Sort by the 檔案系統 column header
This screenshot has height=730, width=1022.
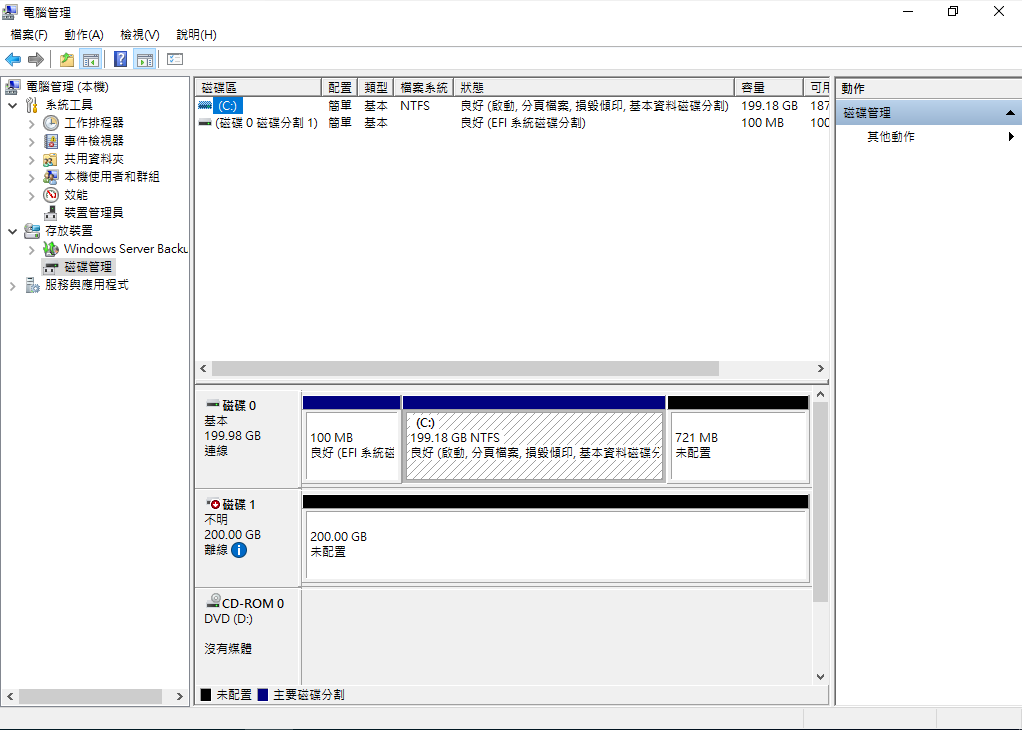tap(424, 87)
